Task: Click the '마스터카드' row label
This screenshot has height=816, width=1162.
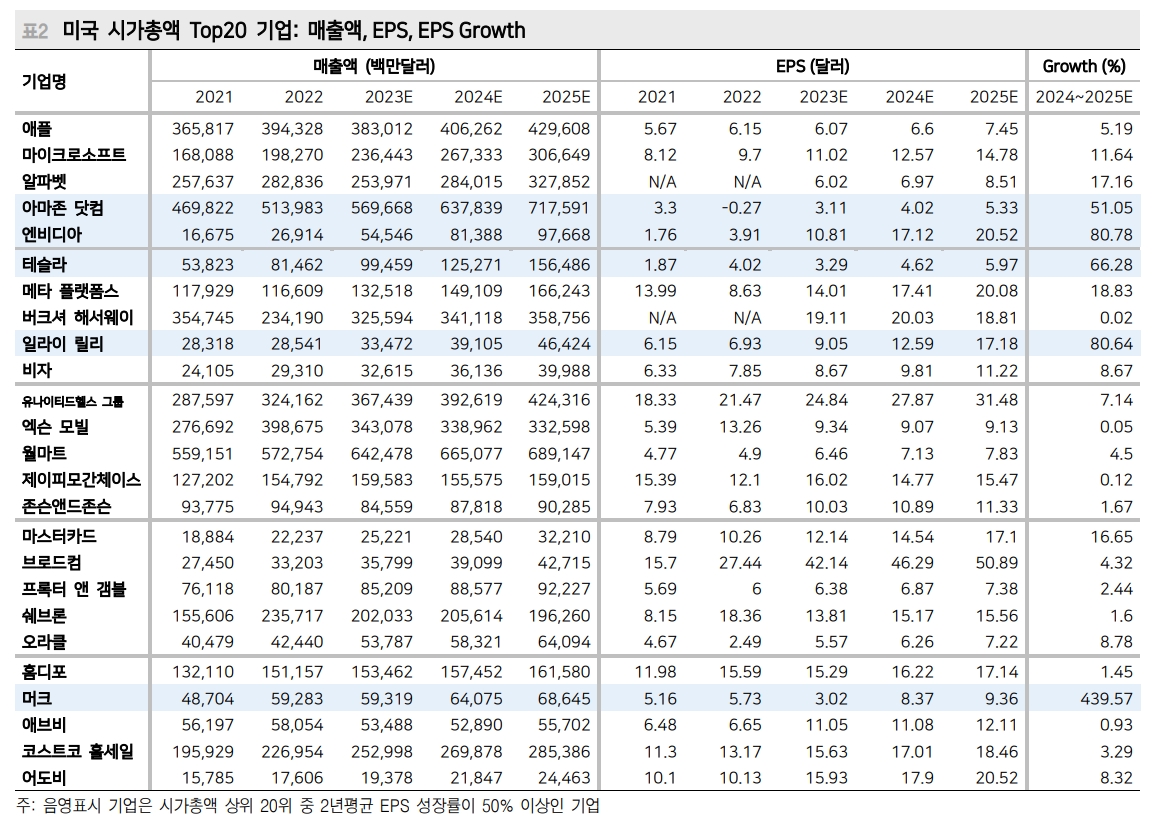Action: click(x=59, y=537)
